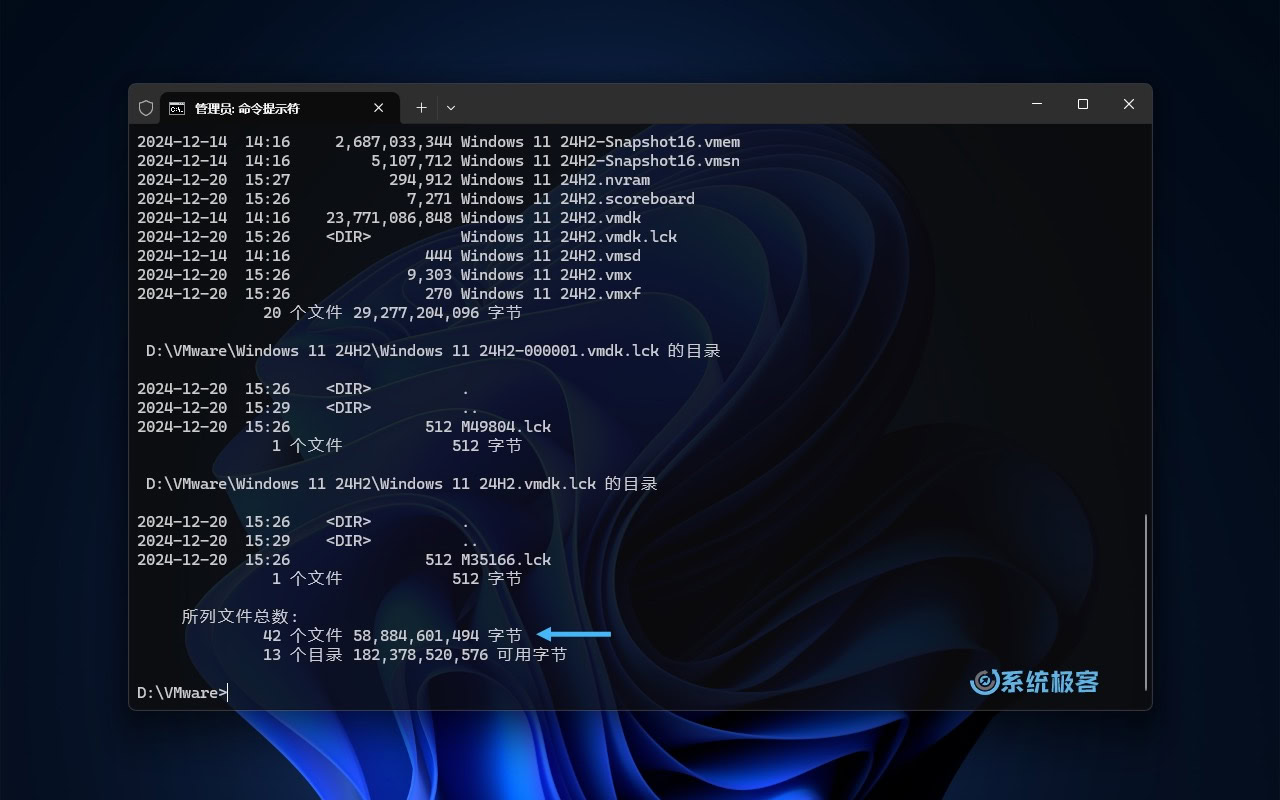
Task: Click the 182,378,520,576 可用字节 free space
Action: click(x=460, y=655)
